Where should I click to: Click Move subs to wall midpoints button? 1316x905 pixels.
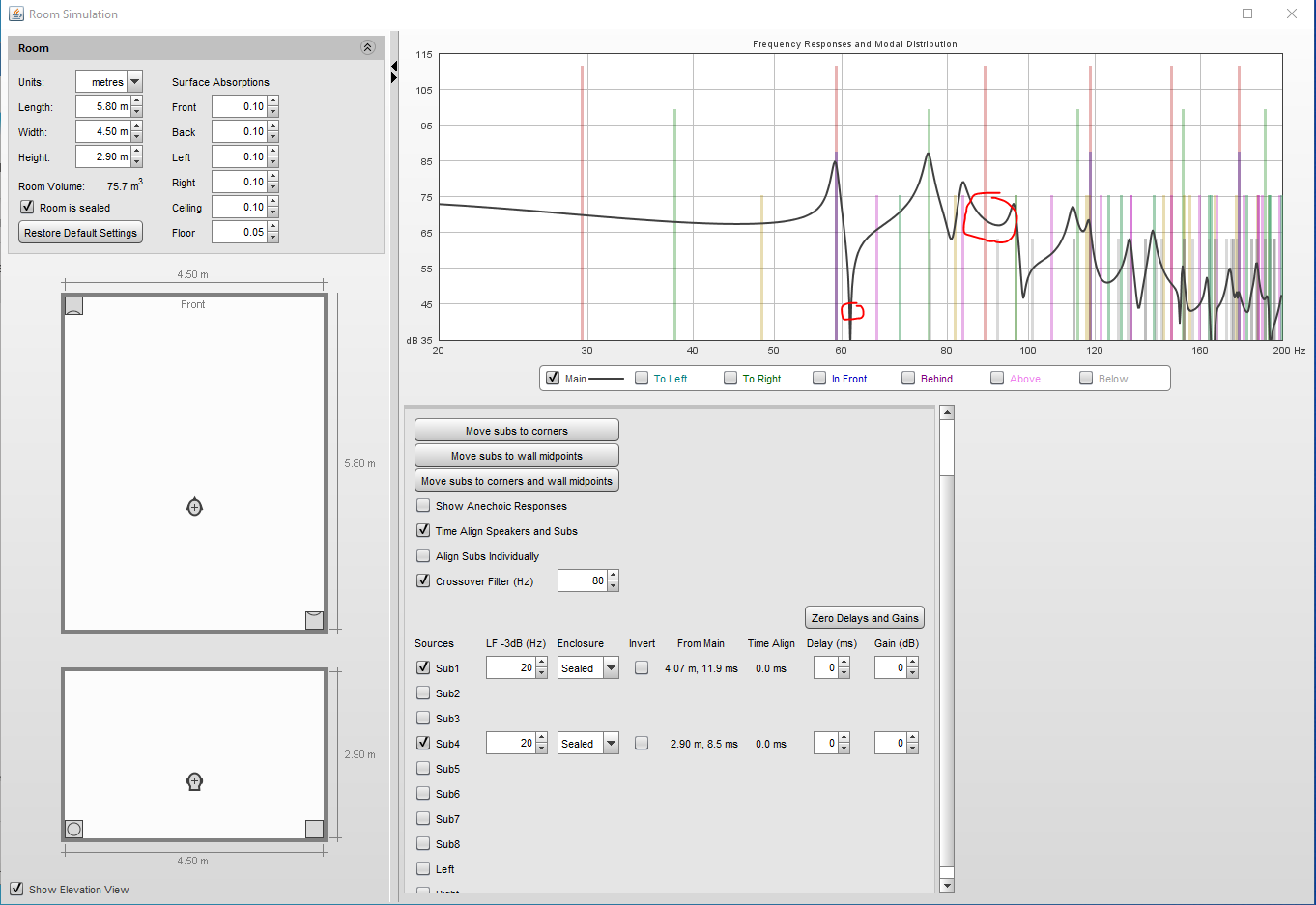point(517,456)
